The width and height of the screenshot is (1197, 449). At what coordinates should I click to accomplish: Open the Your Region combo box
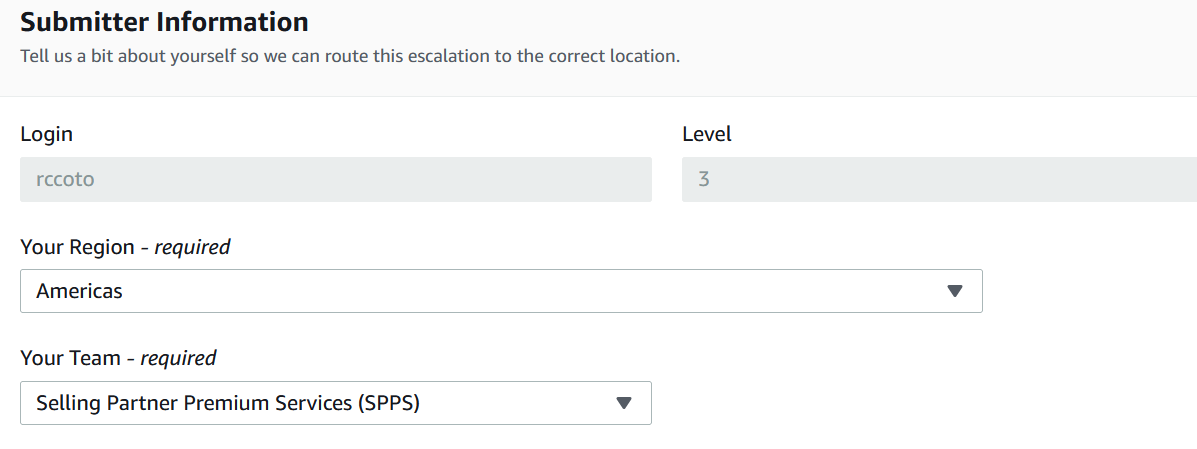pos(501,291)
